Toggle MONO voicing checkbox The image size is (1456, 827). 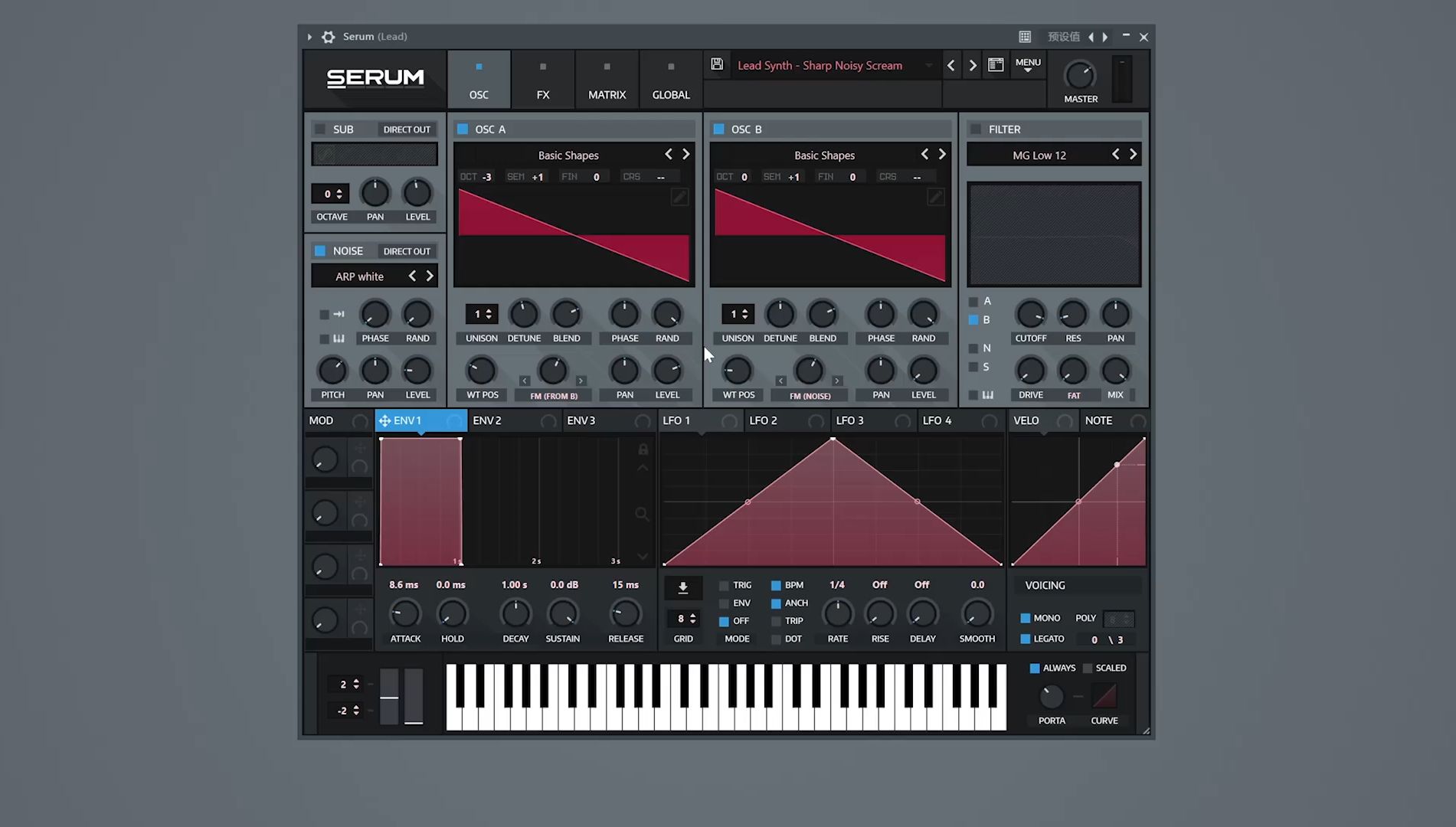coord(1025,618)
